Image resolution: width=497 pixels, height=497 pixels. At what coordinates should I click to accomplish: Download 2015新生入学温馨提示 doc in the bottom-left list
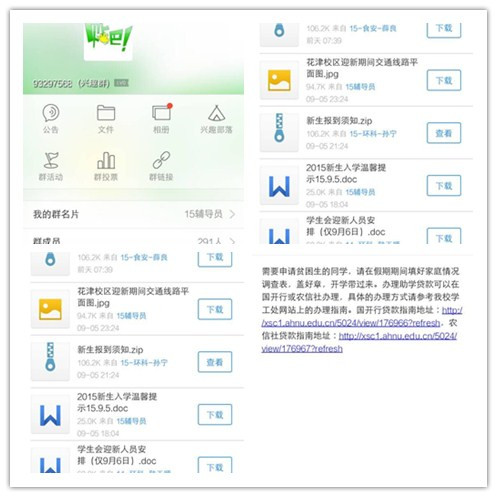[x=215, y=415]
